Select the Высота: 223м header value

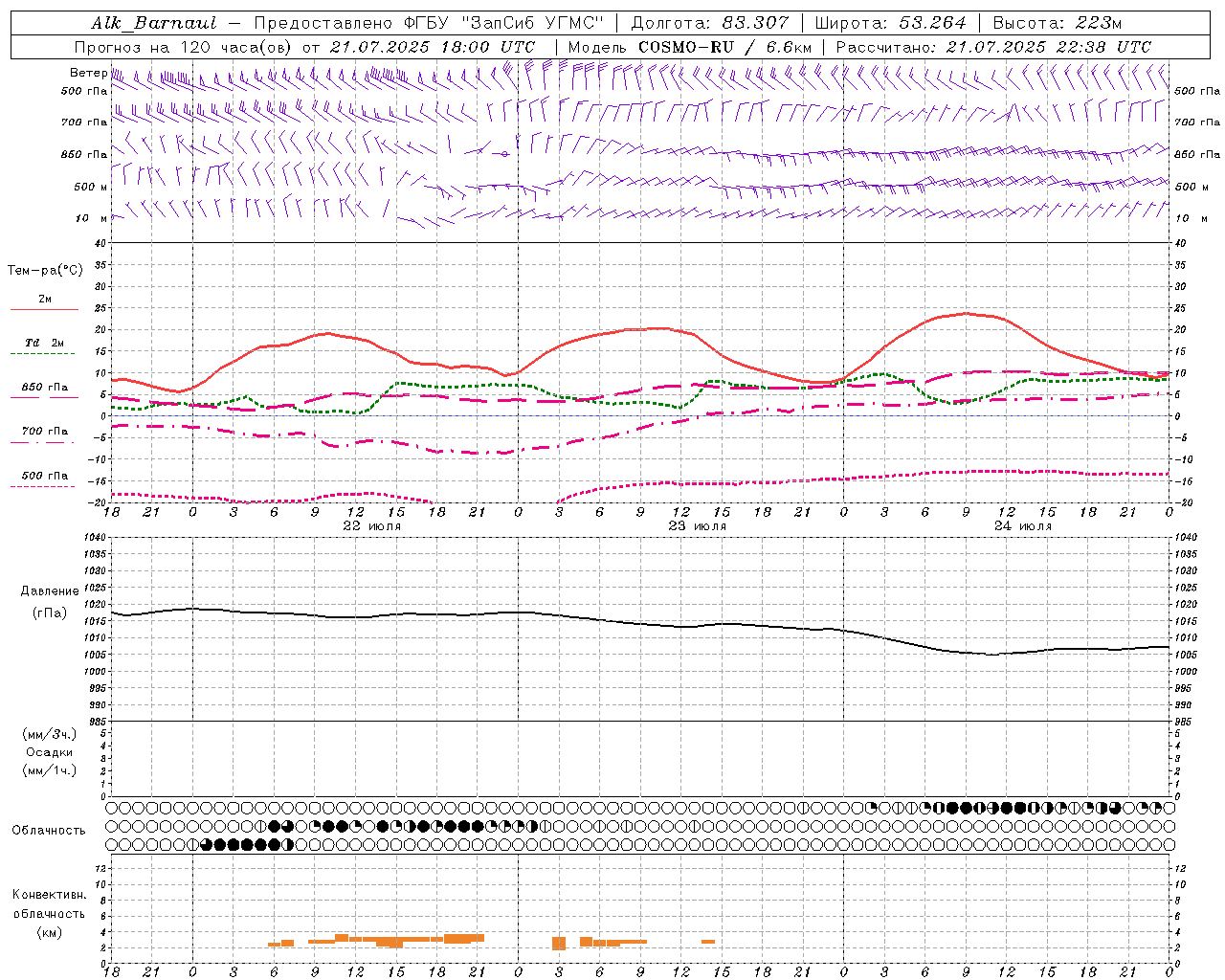[1058, 23]
